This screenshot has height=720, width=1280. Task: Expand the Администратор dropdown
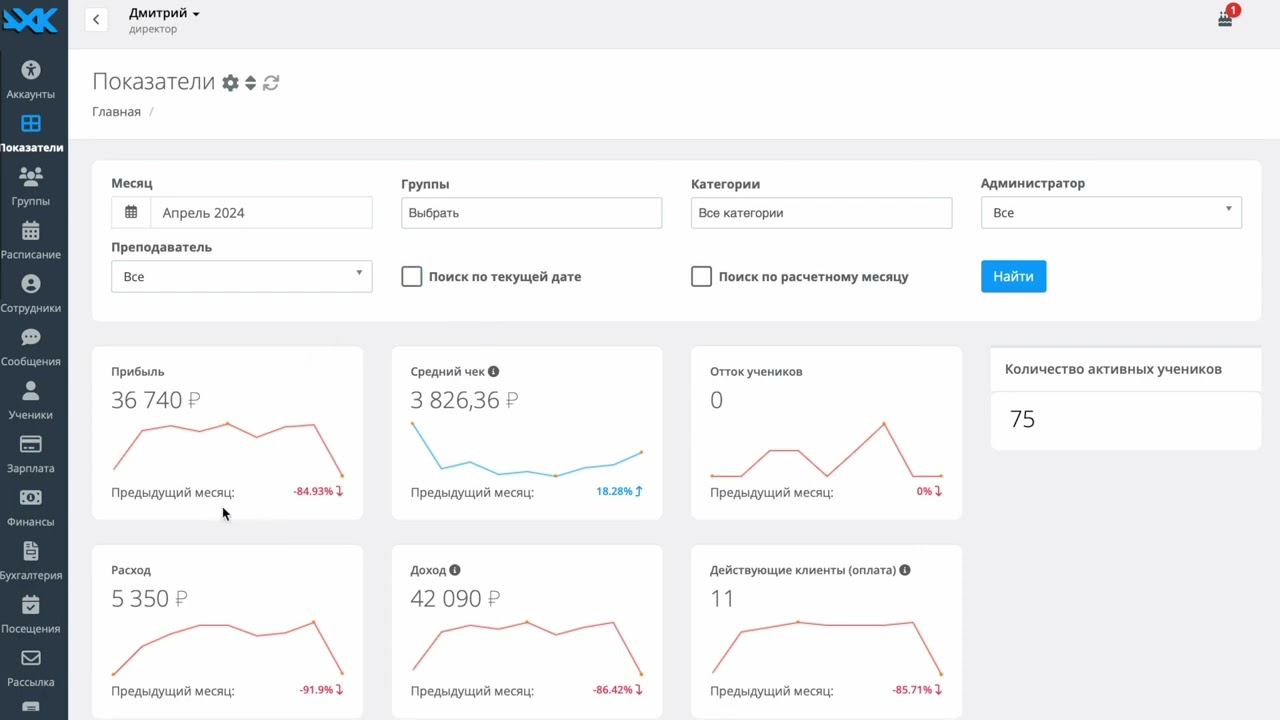point(1111,213)
